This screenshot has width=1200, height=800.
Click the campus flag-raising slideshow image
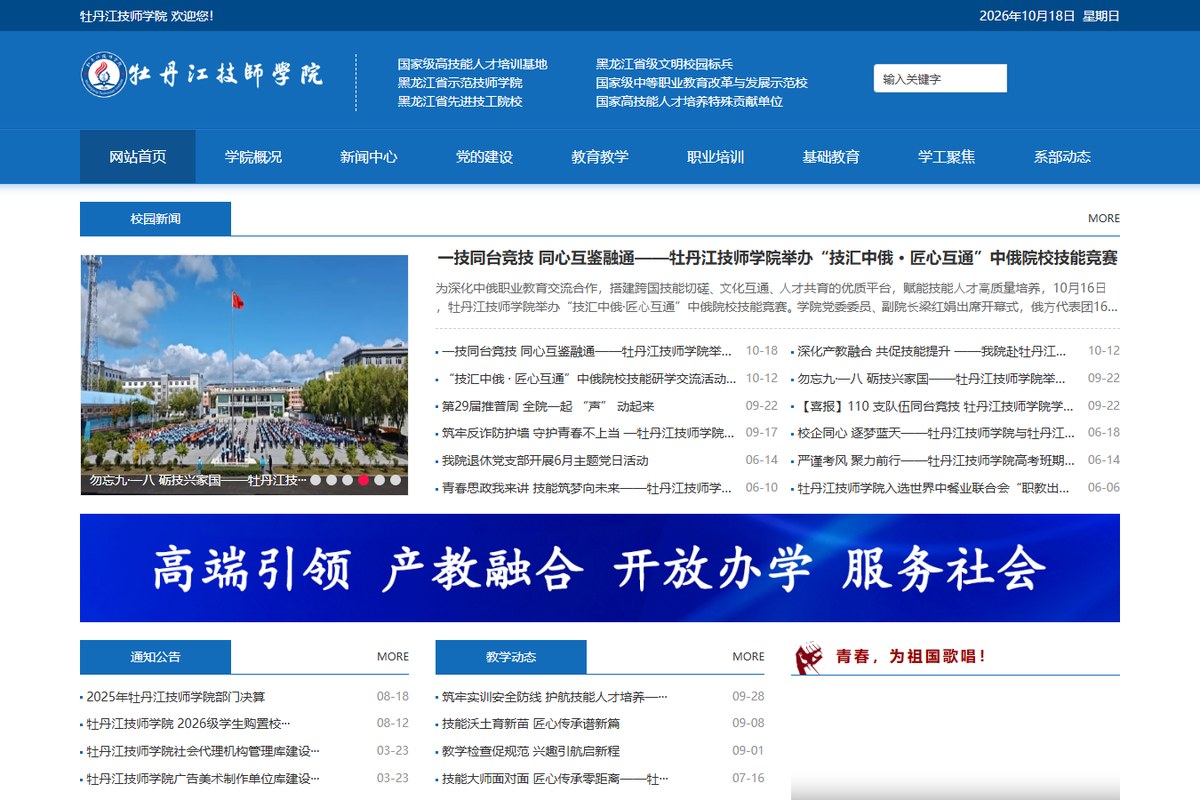(x=244, y=375)
